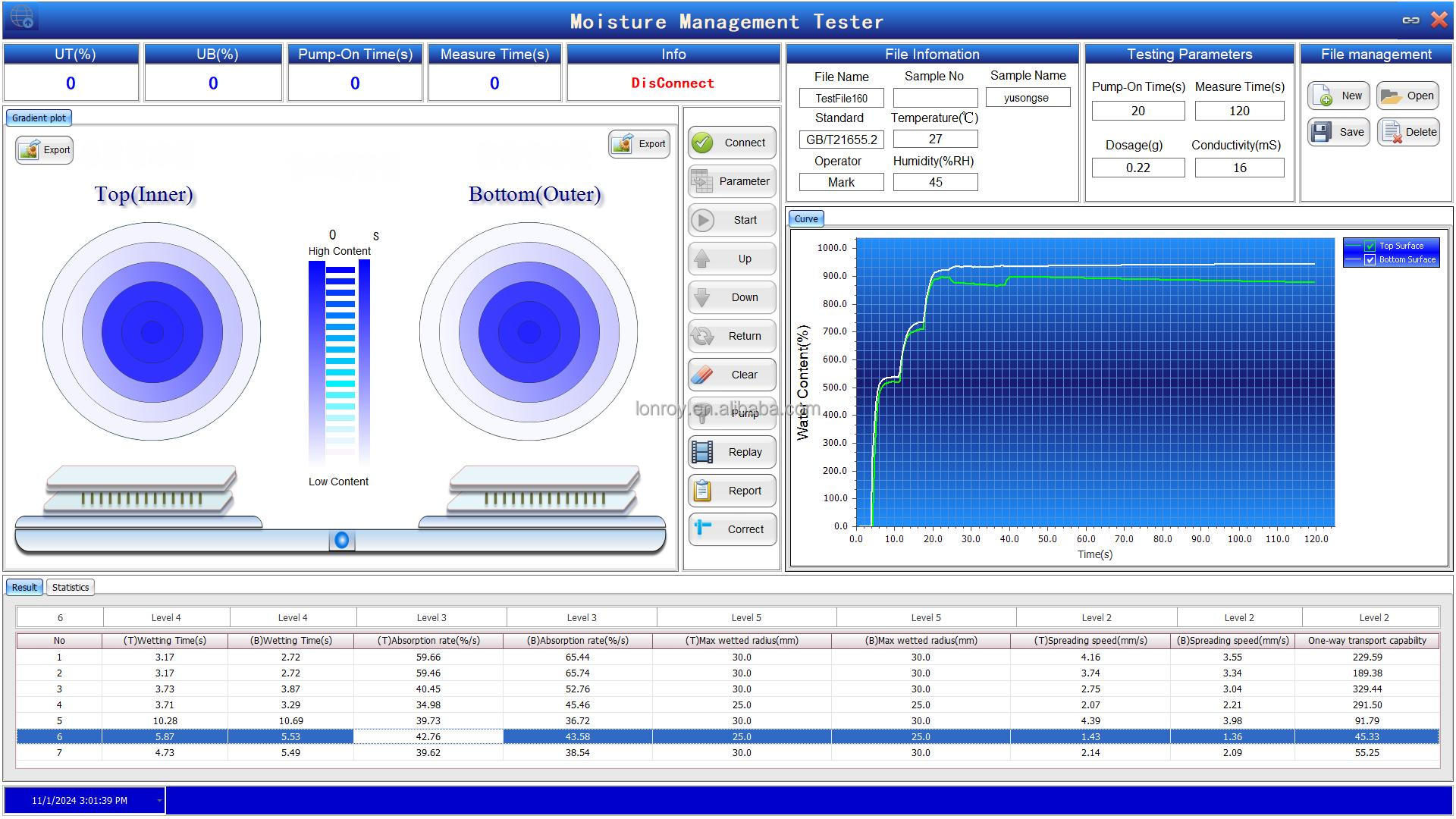Select the Gradient plot tab
The width and height of the screenshot is (1456, 819).
[x=39, y=118]
